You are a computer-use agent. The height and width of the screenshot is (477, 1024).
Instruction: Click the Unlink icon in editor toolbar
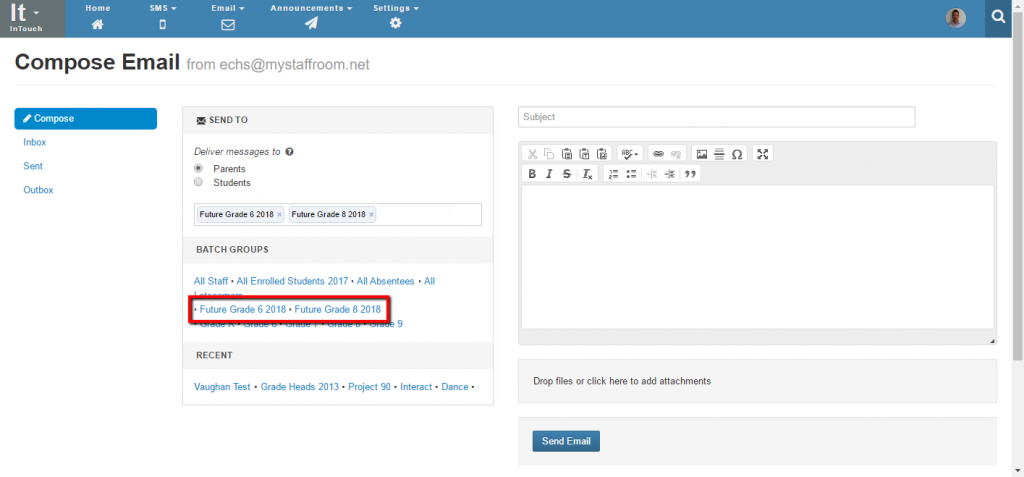676,154
